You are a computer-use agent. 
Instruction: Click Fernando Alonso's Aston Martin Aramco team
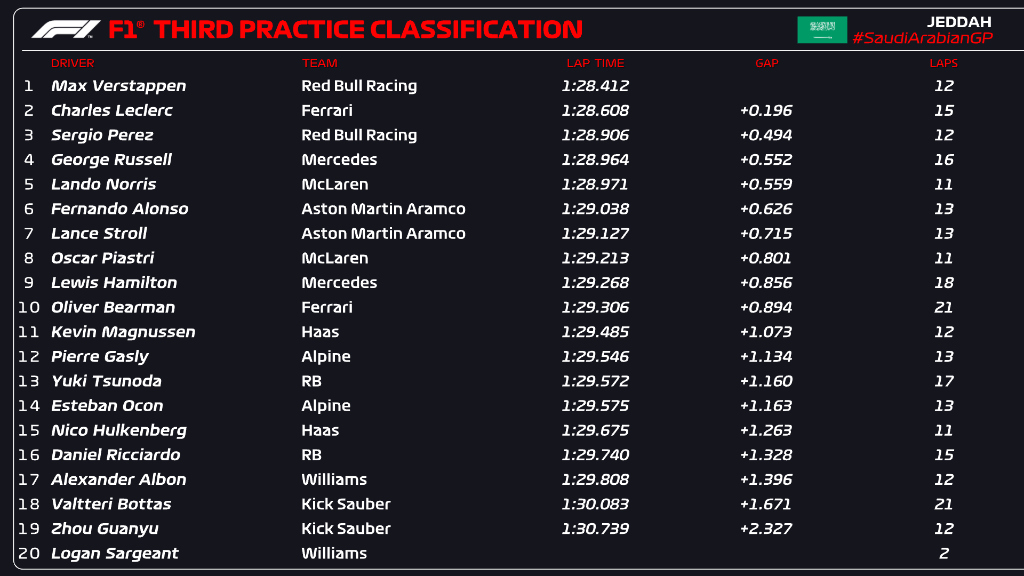click(383, 209)
